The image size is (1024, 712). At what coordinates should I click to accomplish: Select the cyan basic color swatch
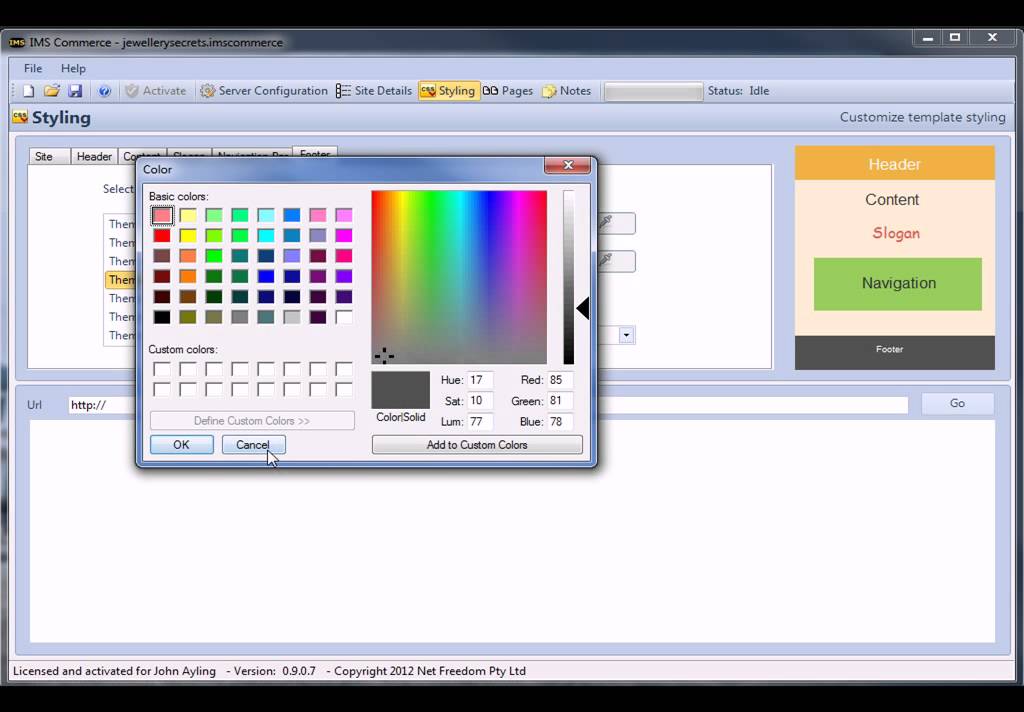pos(266,235)
